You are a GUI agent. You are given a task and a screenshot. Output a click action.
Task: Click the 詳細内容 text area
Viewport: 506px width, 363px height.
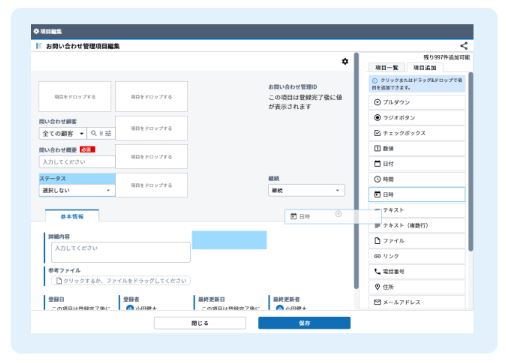[121, 252]
